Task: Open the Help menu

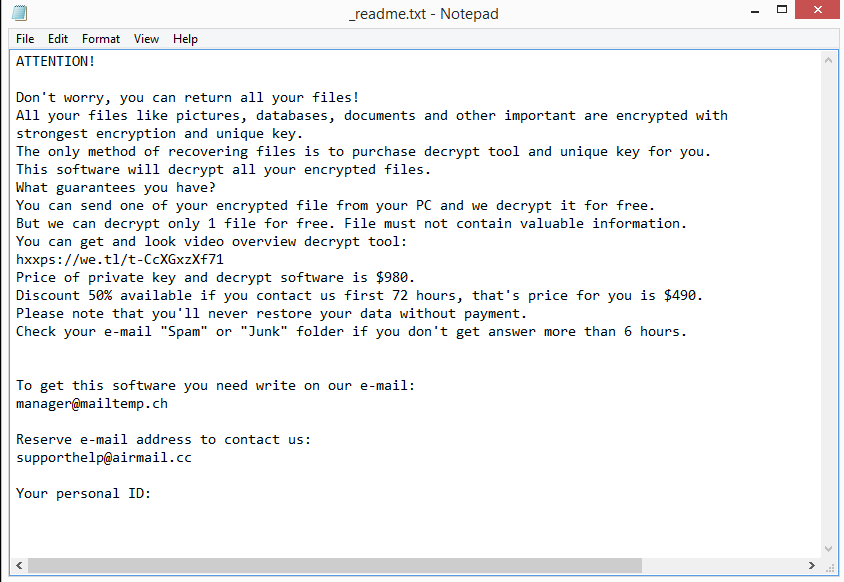Action: pyautogui.click(x=185, y=39)
